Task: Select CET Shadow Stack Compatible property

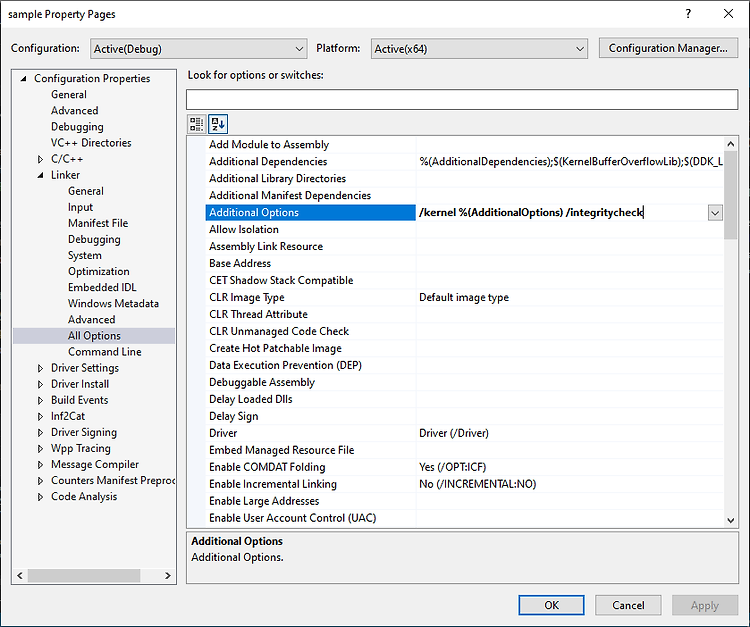Action: (x=464, y=280)
